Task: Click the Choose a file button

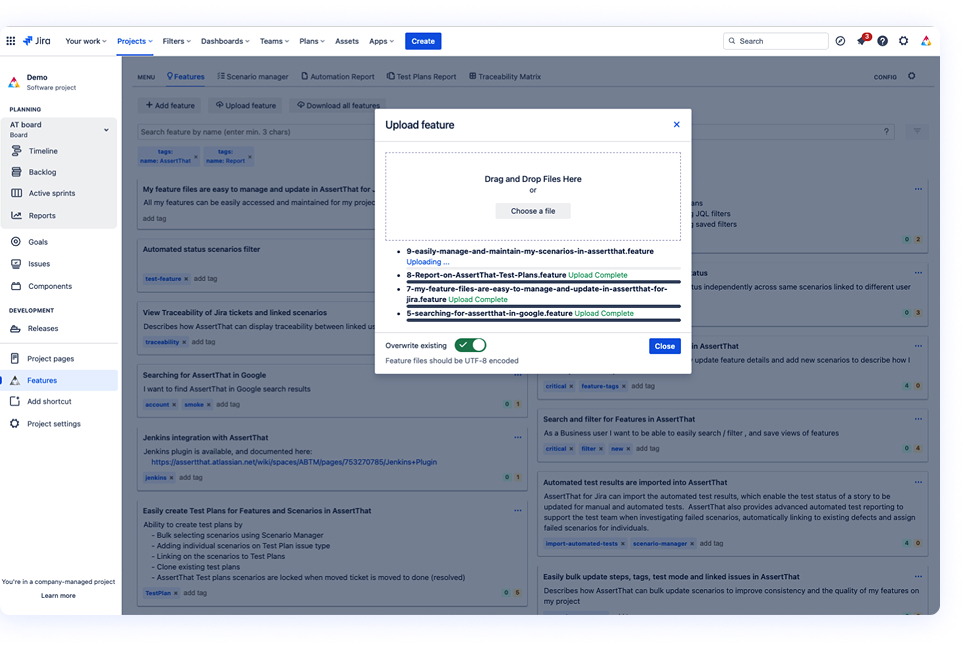Action: pos(533,211)
